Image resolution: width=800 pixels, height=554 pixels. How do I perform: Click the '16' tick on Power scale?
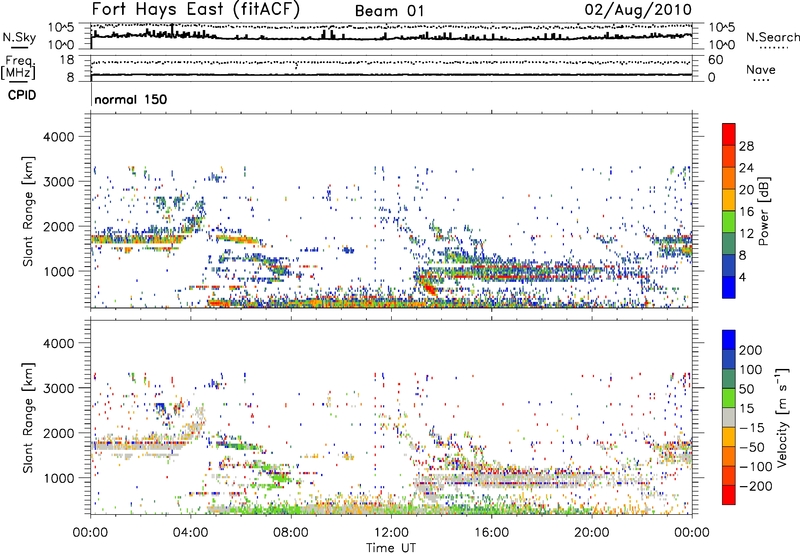tap(746, 212)
